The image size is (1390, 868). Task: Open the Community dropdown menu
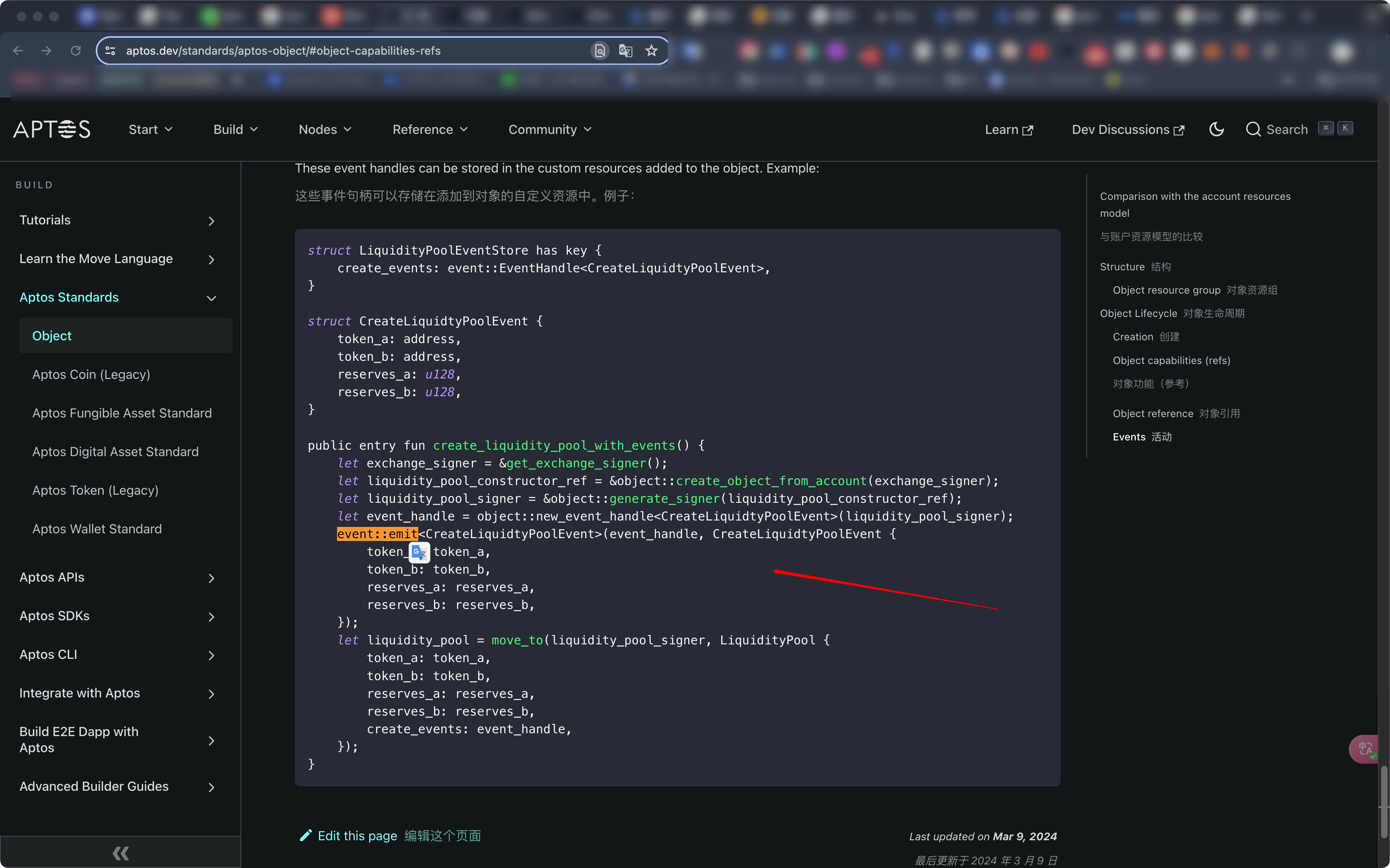pos(550,129)
